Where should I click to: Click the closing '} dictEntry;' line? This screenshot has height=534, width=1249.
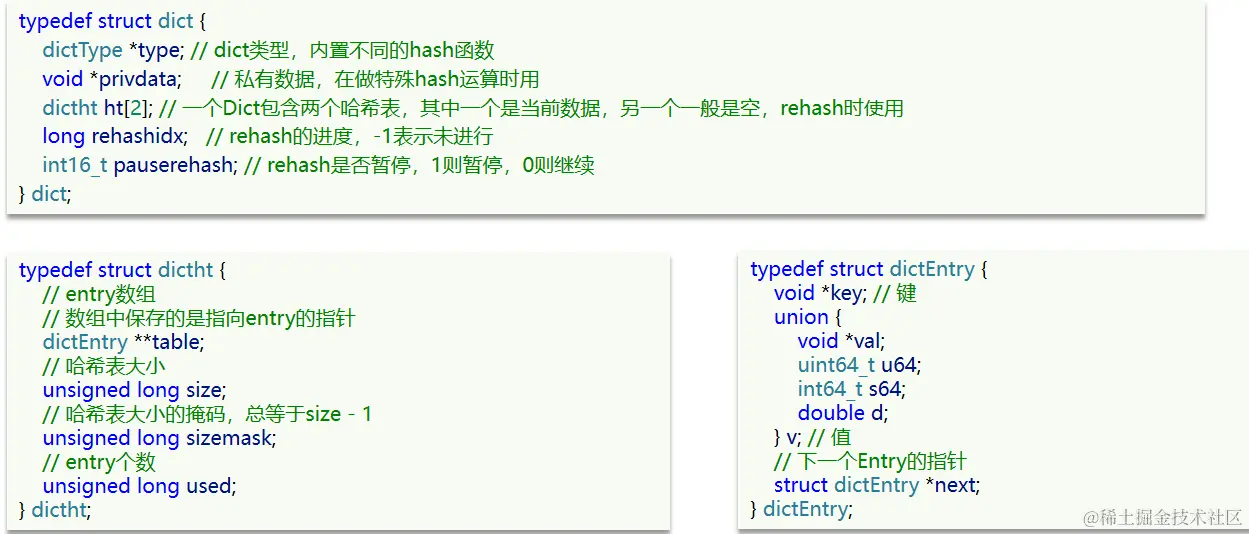(802, 509)
